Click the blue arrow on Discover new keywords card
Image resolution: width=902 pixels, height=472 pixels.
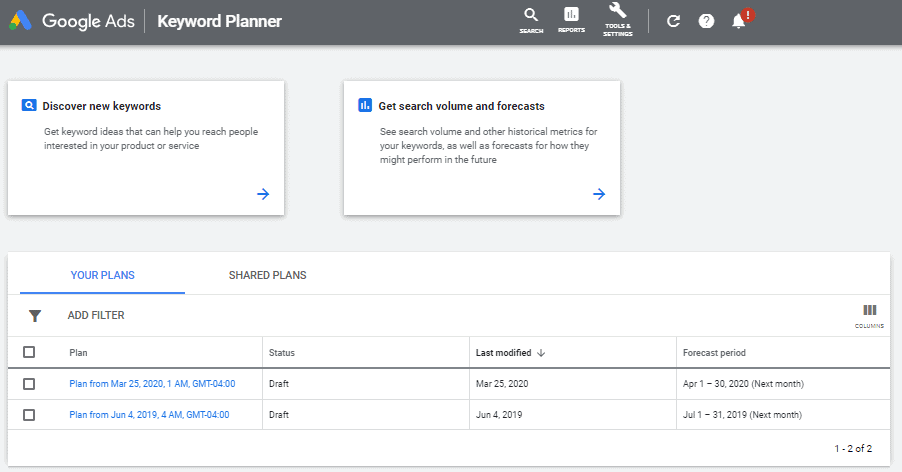263,194
